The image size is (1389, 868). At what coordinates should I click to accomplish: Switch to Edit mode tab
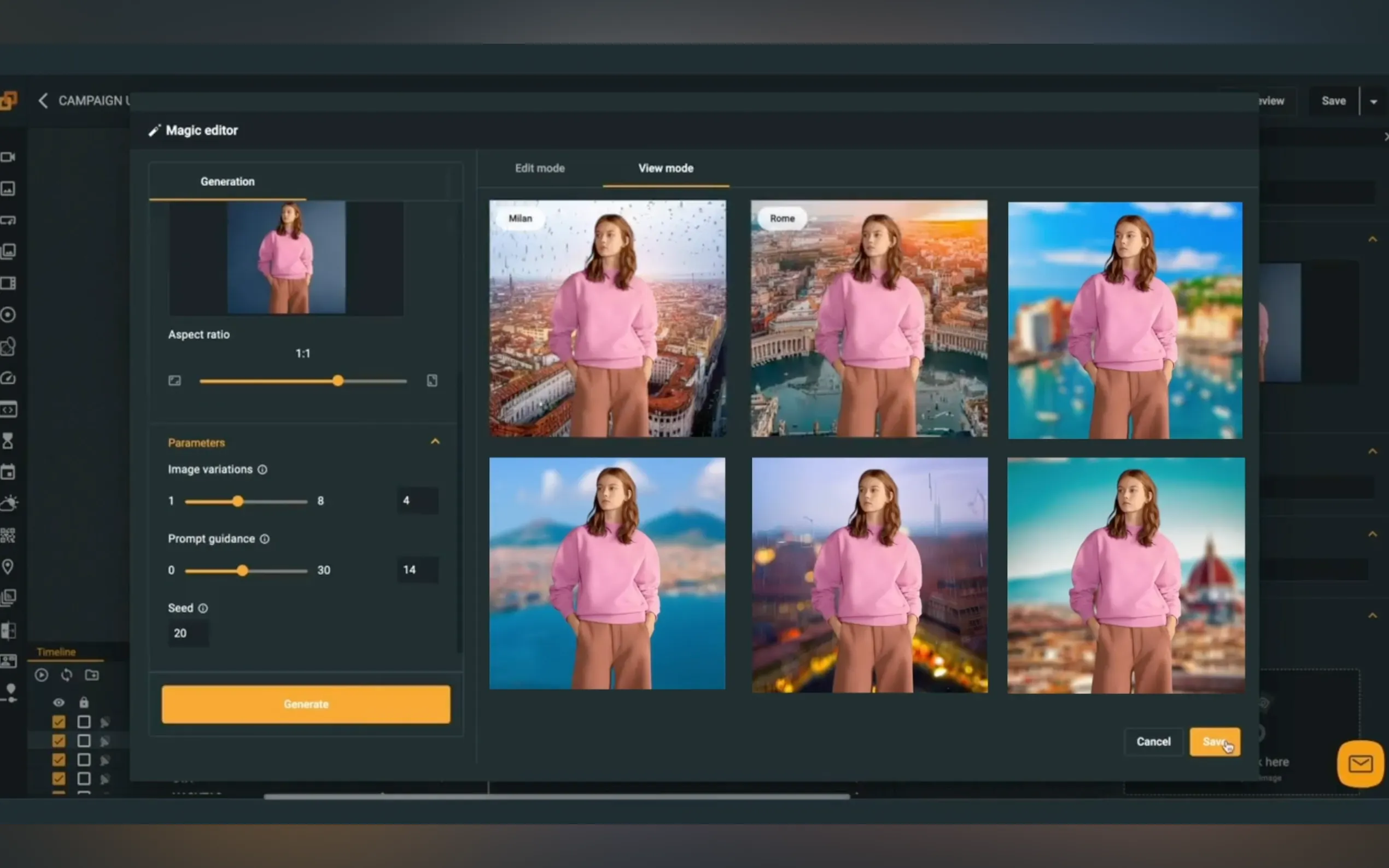click(539, 168)
